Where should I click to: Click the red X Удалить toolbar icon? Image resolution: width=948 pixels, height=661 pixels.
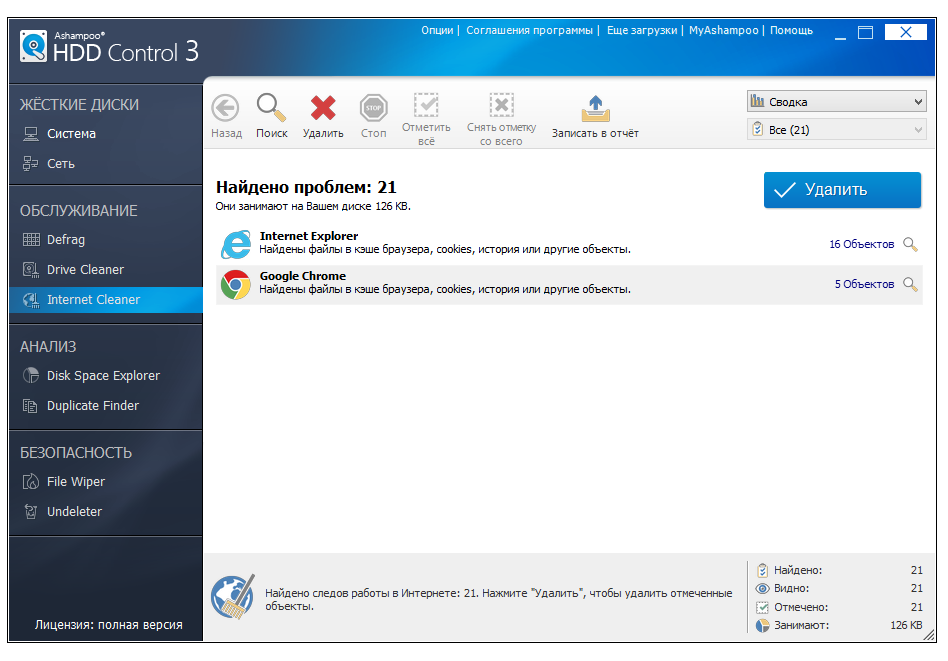click(323, 108)
